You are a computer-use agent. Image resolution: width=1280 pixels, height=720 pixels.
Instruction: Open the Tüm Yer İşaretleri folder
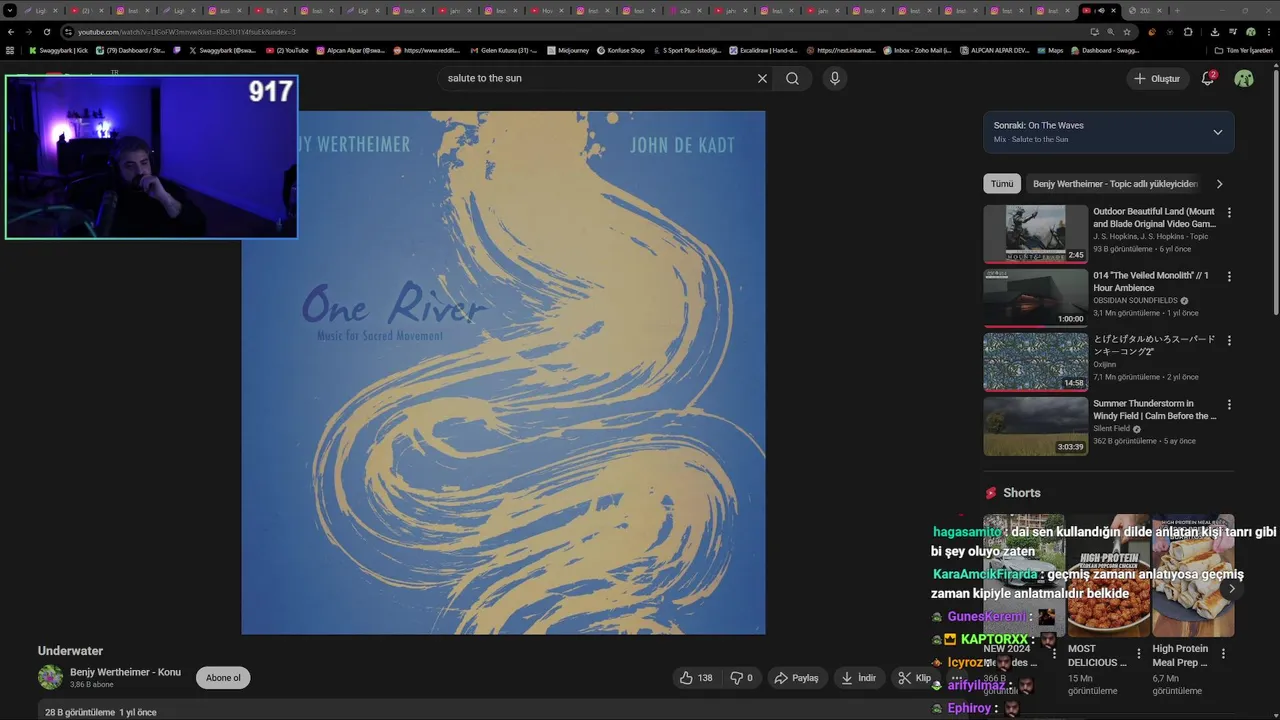click(1243, 50)
